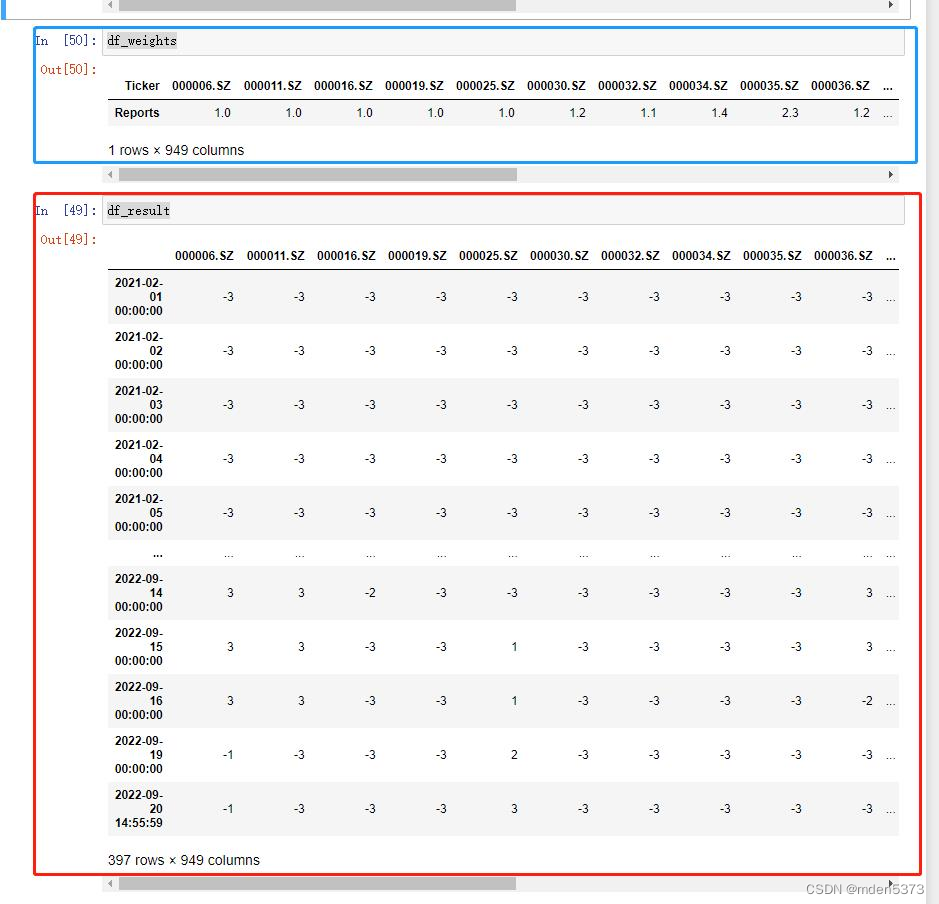
Task: Click the 1.1 value in Reports row
Action: point(648,113)
